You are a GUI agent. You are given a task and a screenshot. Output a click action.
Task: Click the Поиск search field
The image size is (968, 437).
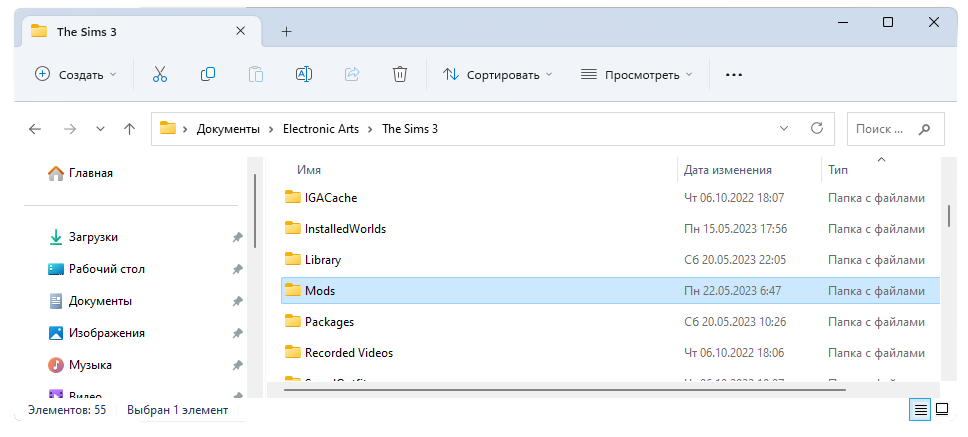(x=886, y=129)
